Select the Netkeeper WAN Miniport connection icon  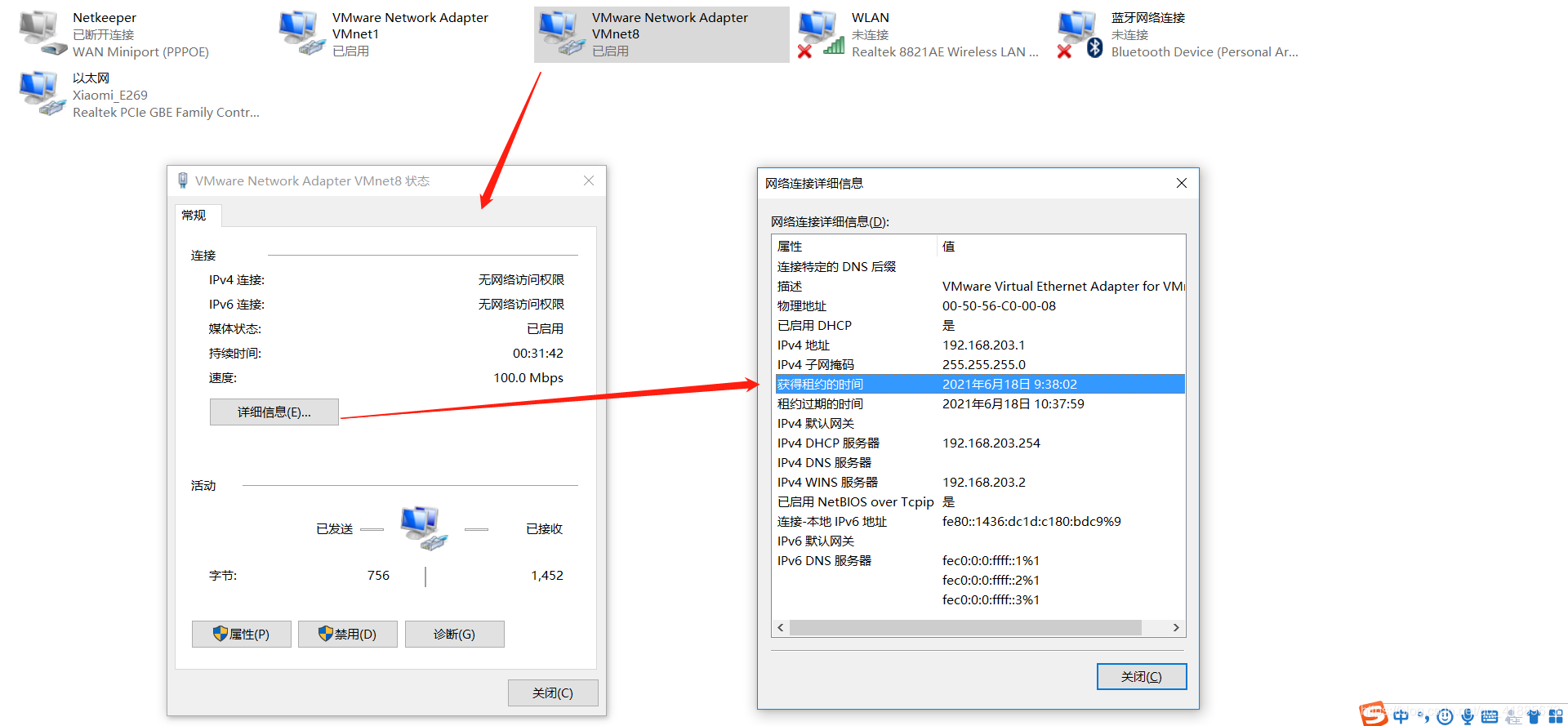[x=42, y=33]
